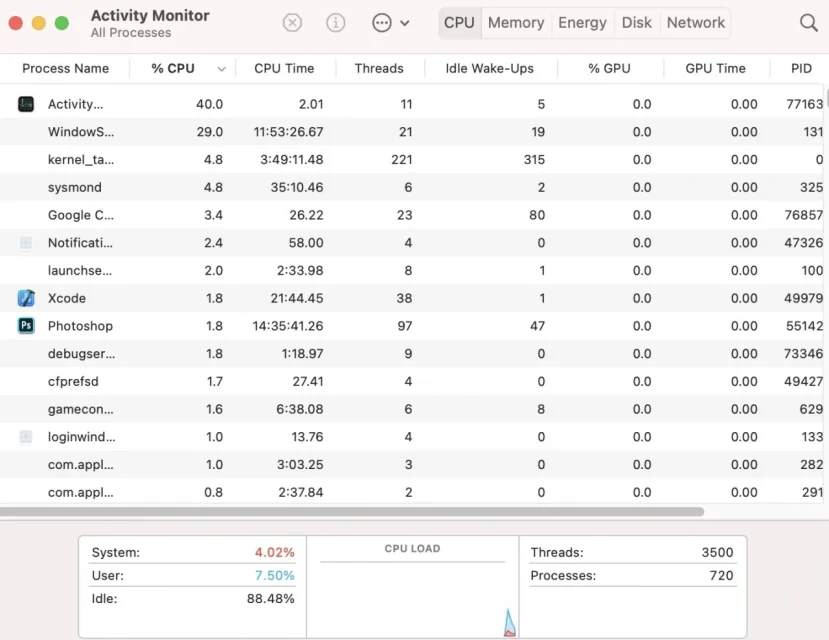The width and height of the screenshot is (829, 640).
Task: Switch to the Network tab
Action: click(x=696, y=23)
